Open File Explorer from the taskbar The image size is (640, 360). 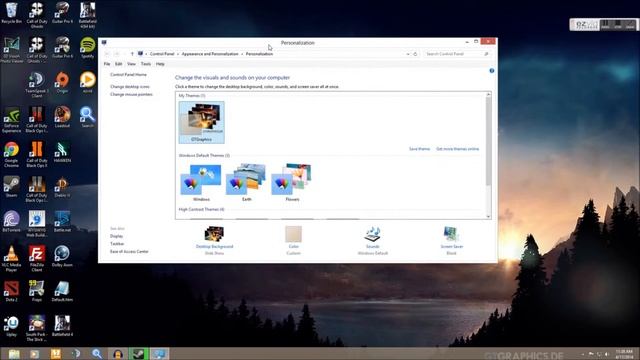(x=14, y=353)
